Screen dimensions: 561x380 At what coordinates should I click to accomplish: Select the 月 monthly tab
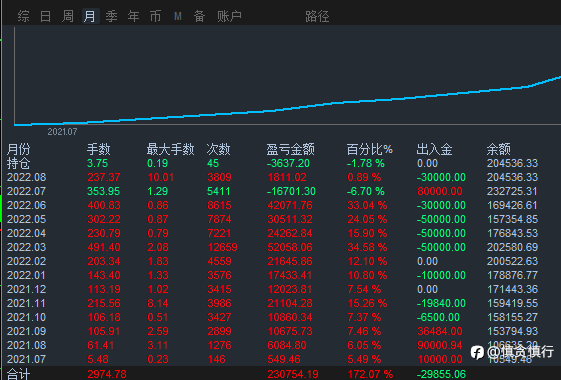[x=90, y=16]
